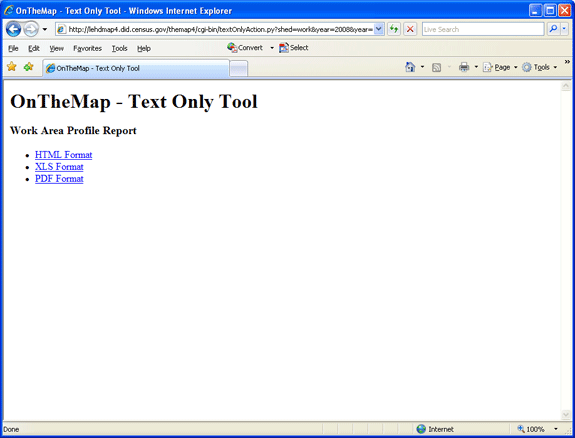575x438 pixels.
Task: Click the browser Forward arrow button
Action: (31, 29)
